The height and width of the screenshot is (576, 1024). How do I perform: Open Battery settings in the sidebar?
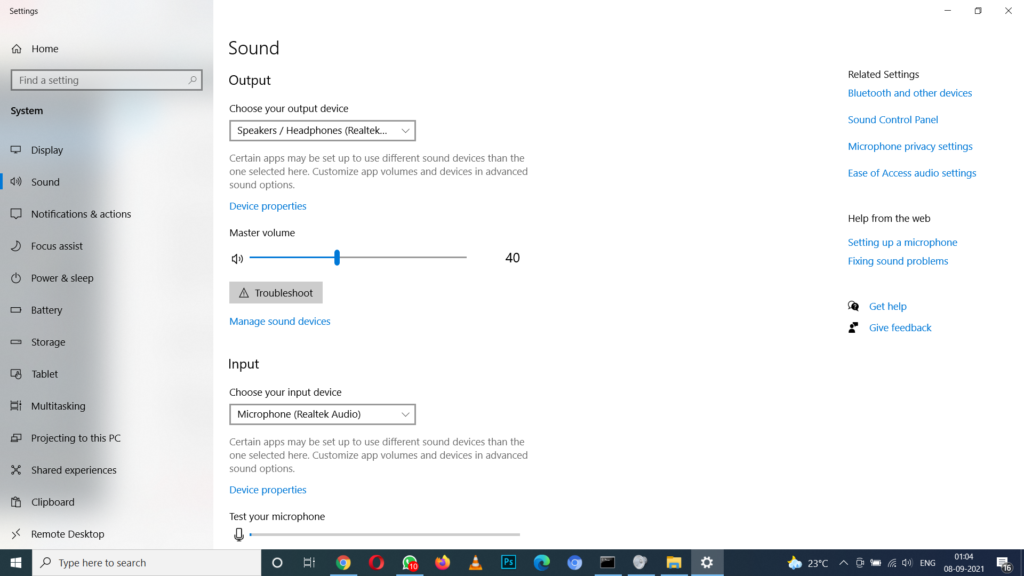(x=44, y=310)
